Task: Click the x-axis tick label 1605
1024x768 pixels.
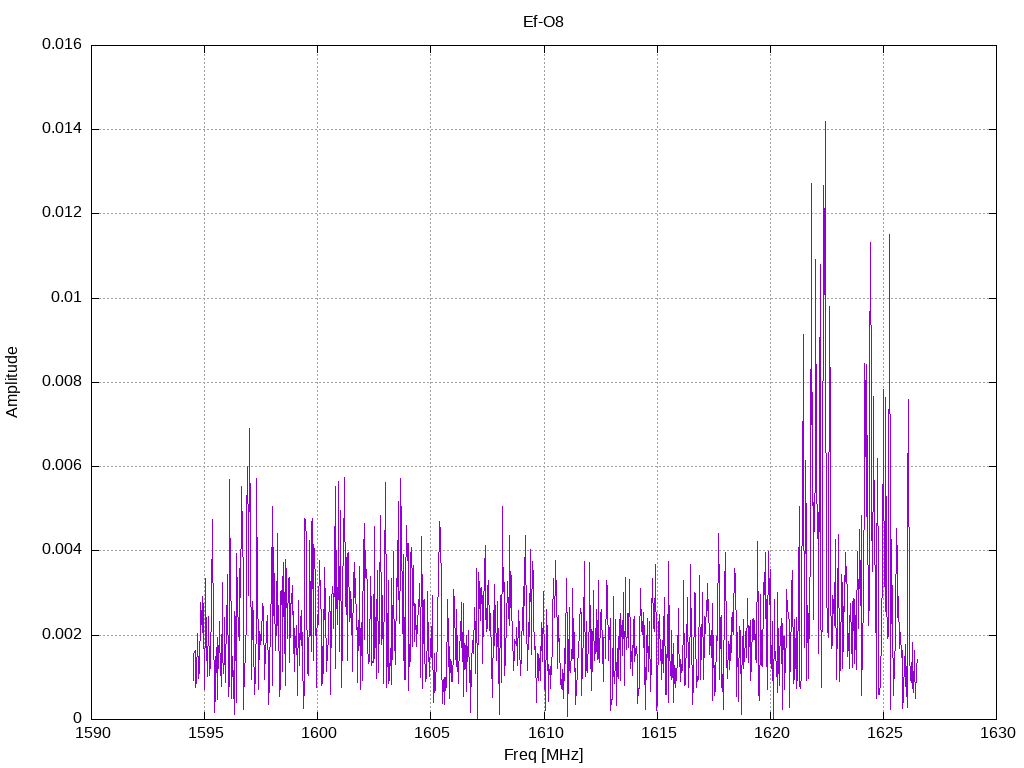Action: pyautogui.click(x=432, y=733)
